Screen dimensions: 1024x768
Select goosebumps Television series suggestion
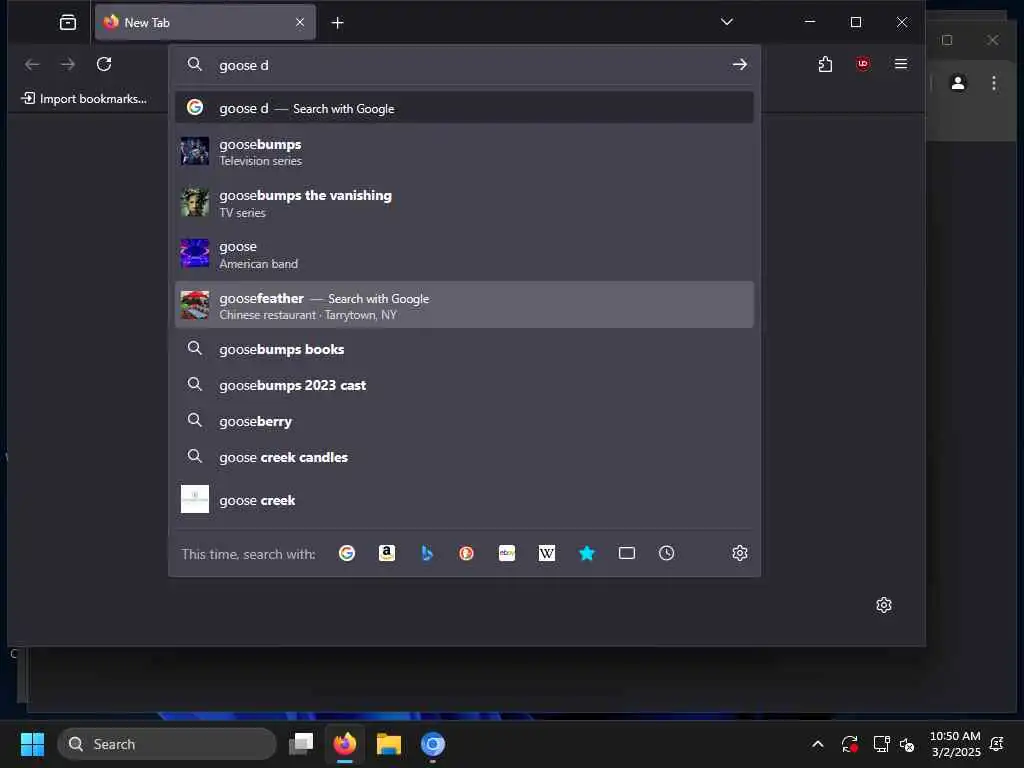pos(464,152)
